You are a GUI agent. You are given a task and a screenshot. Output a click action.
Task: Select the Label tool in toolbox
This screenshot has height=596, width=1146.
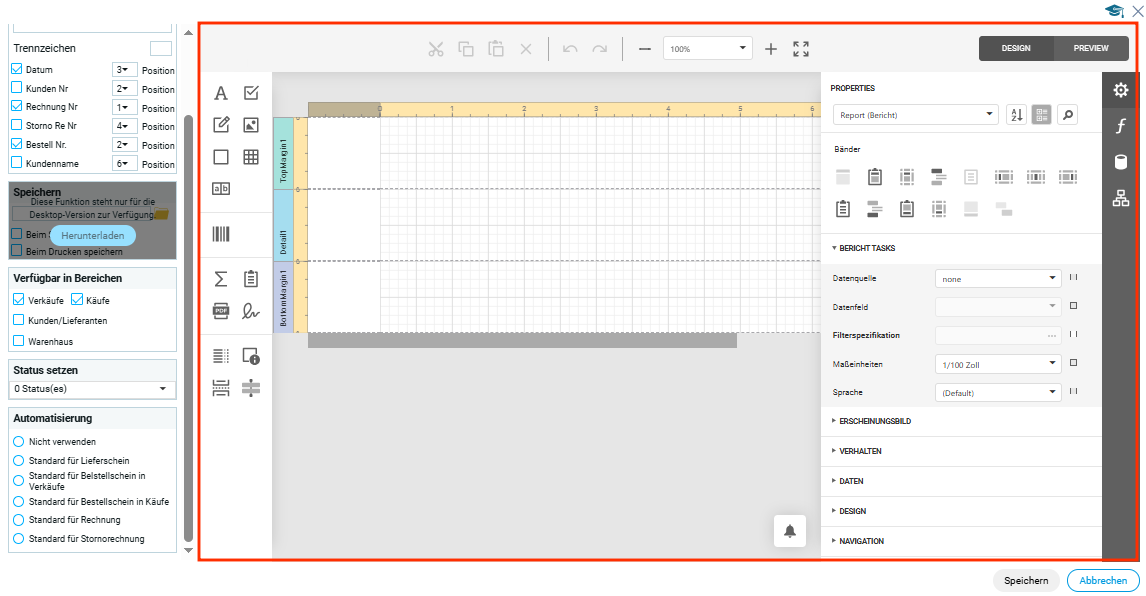click(x=221, y=93)
